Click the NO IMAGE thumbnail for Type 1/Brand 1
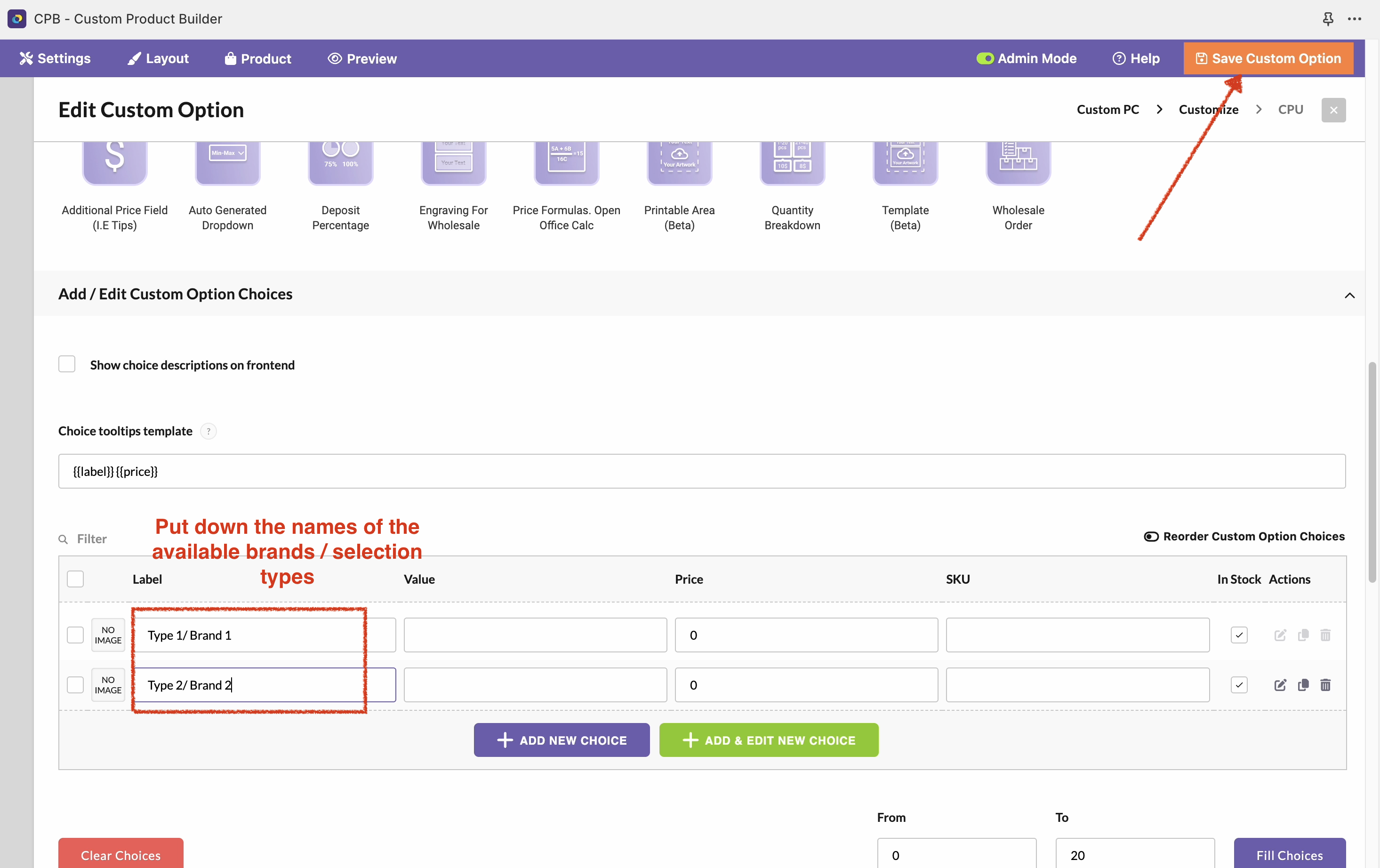Image resolution: width=1380 pixels, height=868 pixels. [x=108, y=635]
